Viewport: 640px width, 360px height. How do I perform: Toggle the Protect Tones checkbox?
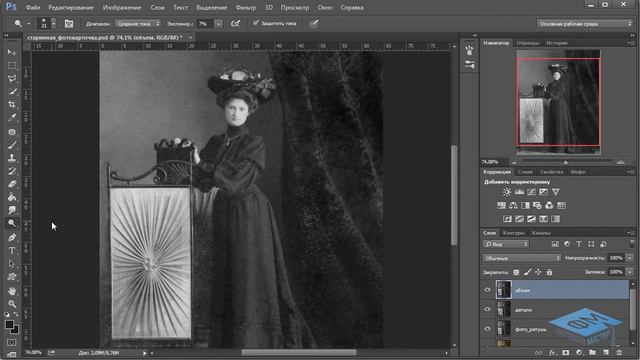pos(256,23)
